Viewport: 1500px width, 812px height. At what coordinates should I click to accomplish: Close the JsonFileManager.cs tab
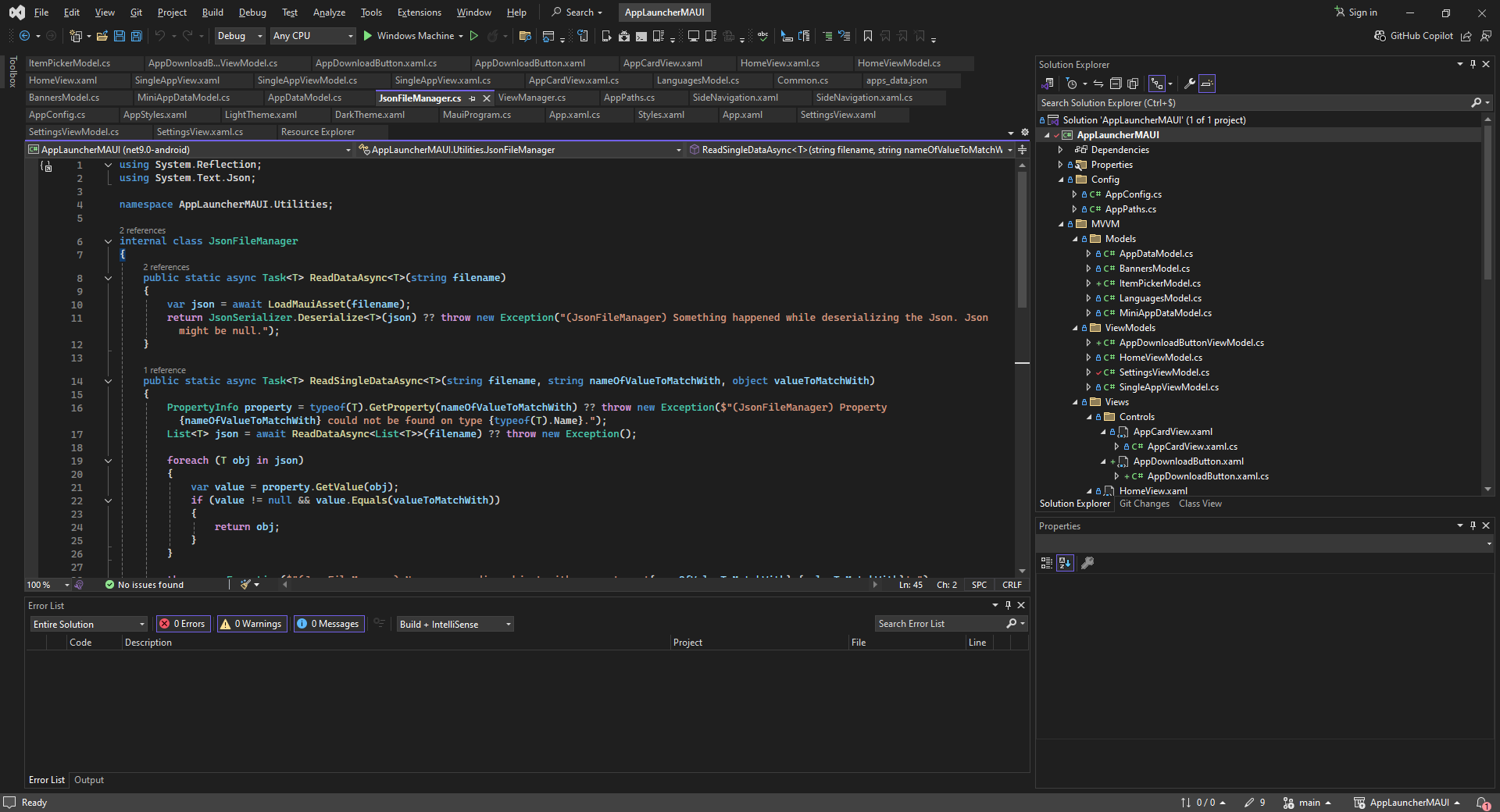coord(487,98)
